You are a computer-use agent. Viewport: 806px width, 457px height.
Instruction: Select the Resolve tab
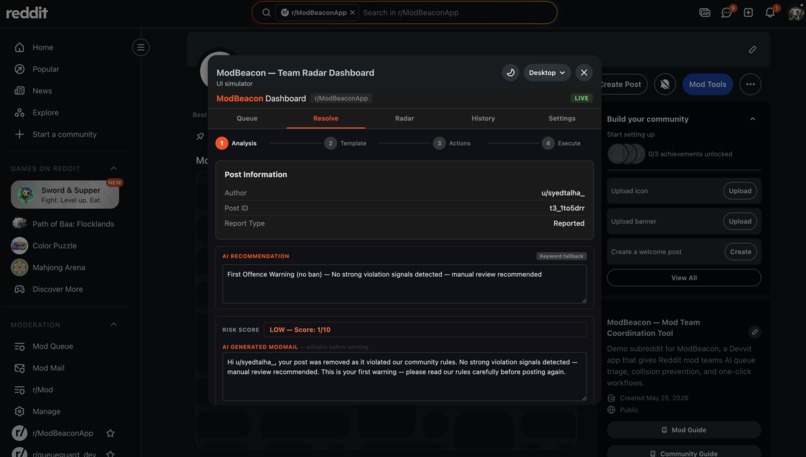pos(326,118)
